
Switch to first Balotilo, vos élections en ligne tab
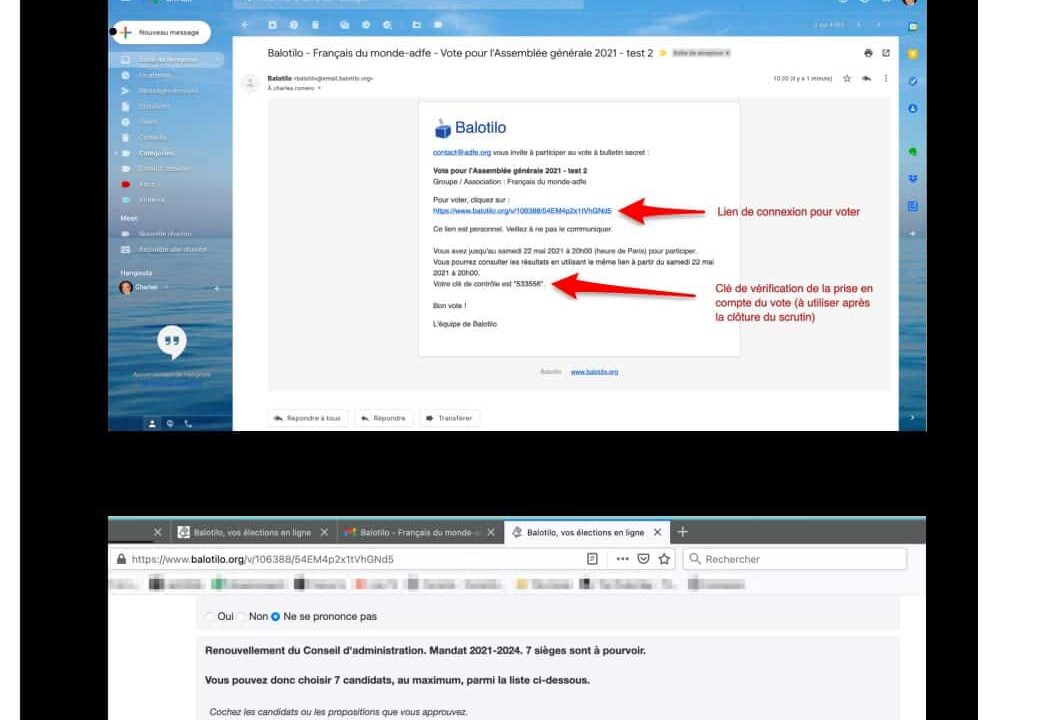point(251,532)
